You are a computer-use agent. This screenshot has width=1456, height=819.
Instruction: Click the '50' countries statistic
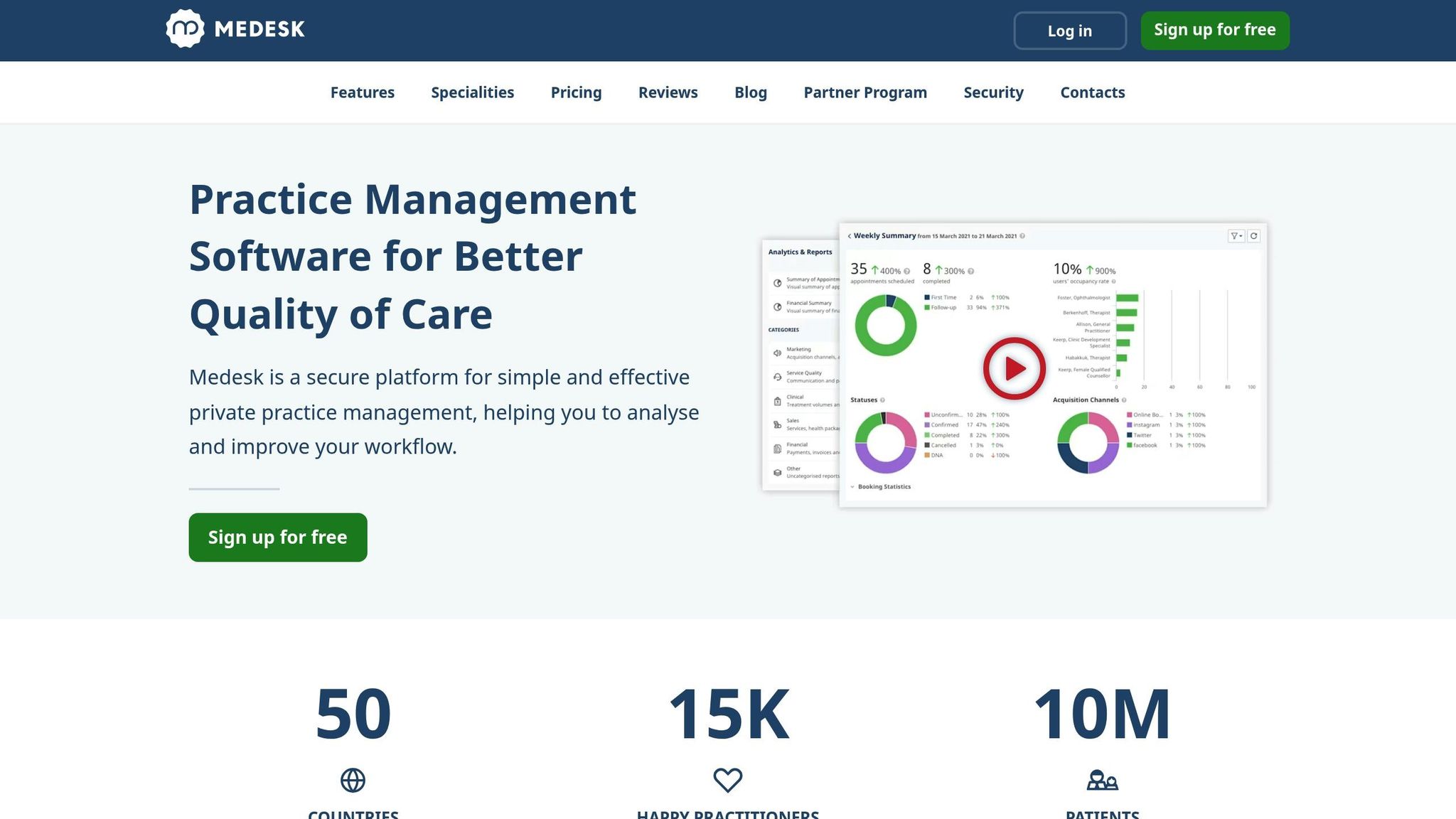pos(353,714)
